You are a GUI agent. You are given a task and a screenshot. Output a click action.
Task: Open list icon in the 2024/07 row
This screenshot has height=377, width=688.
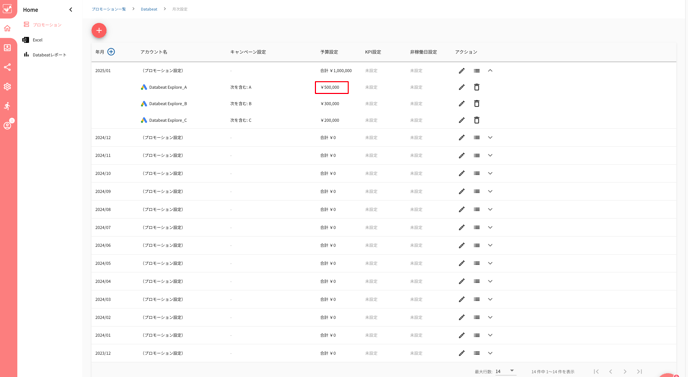coord(477,227)
